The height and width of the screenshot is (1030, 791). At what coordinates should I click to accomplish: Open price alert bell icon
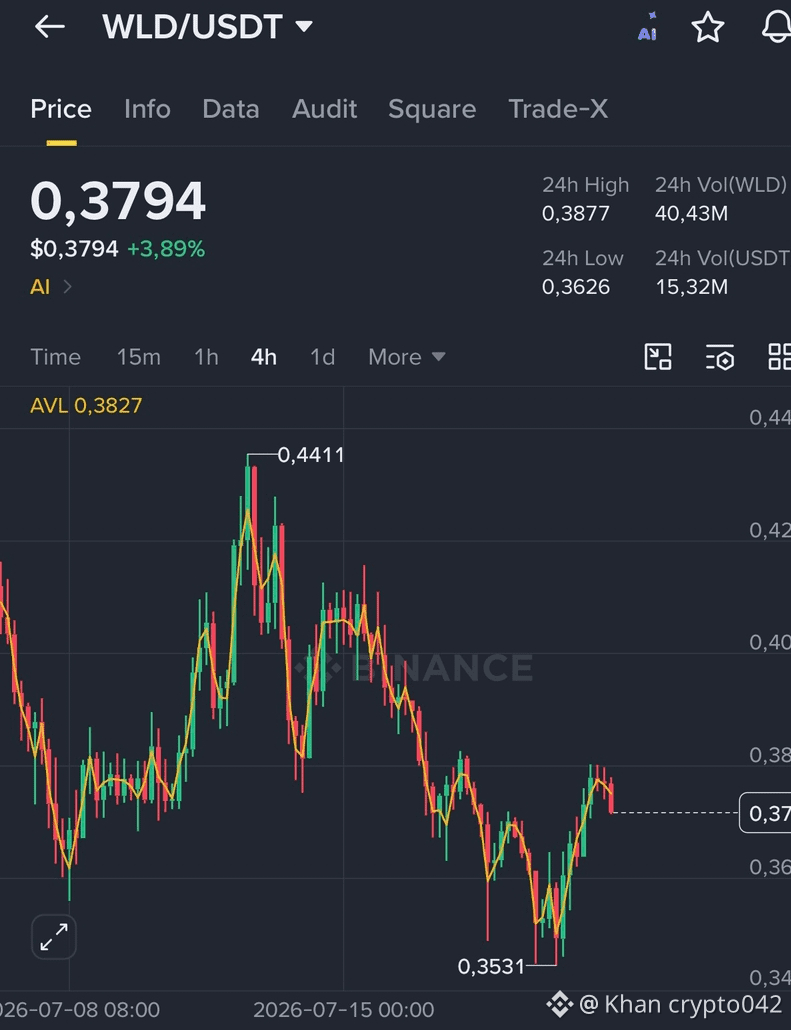[x=777, y=27]
